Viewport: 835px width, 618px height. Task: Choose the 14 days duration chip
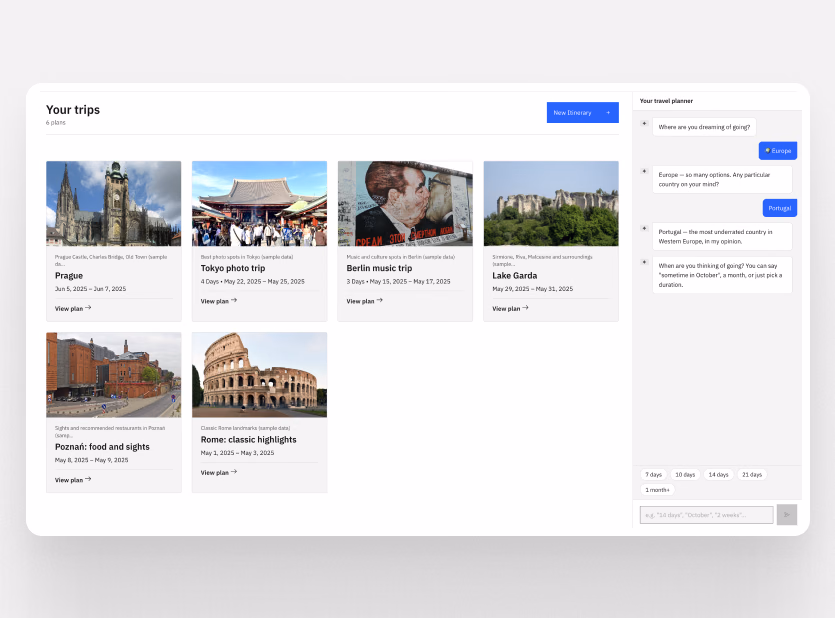718,474
